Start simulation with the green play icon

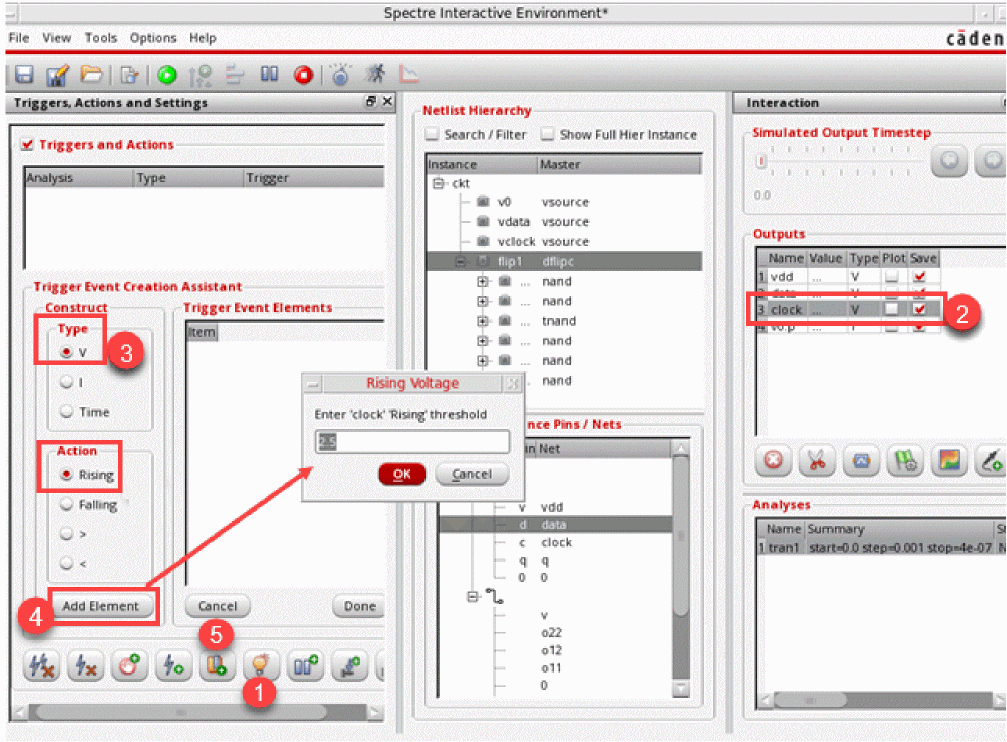pos(167,75)
